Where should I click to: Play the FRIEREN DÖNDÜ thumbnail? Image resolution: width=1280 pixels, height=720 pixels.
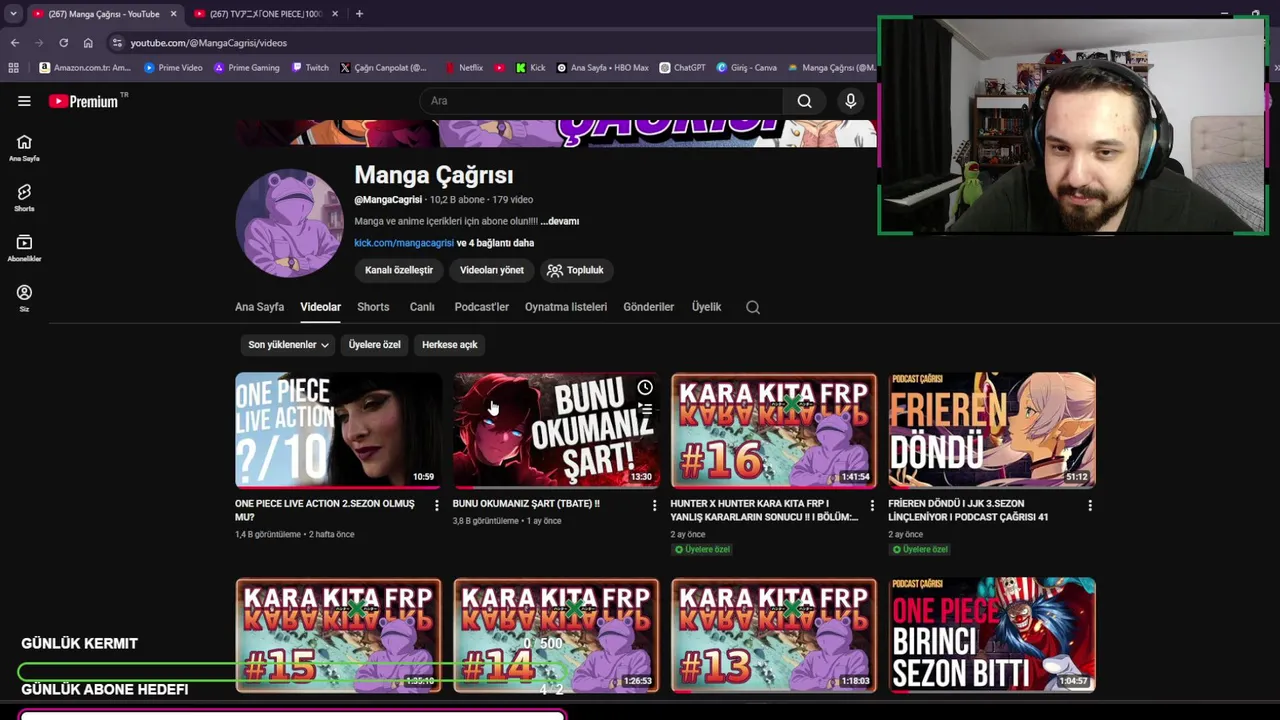click(x=992, y=430)
